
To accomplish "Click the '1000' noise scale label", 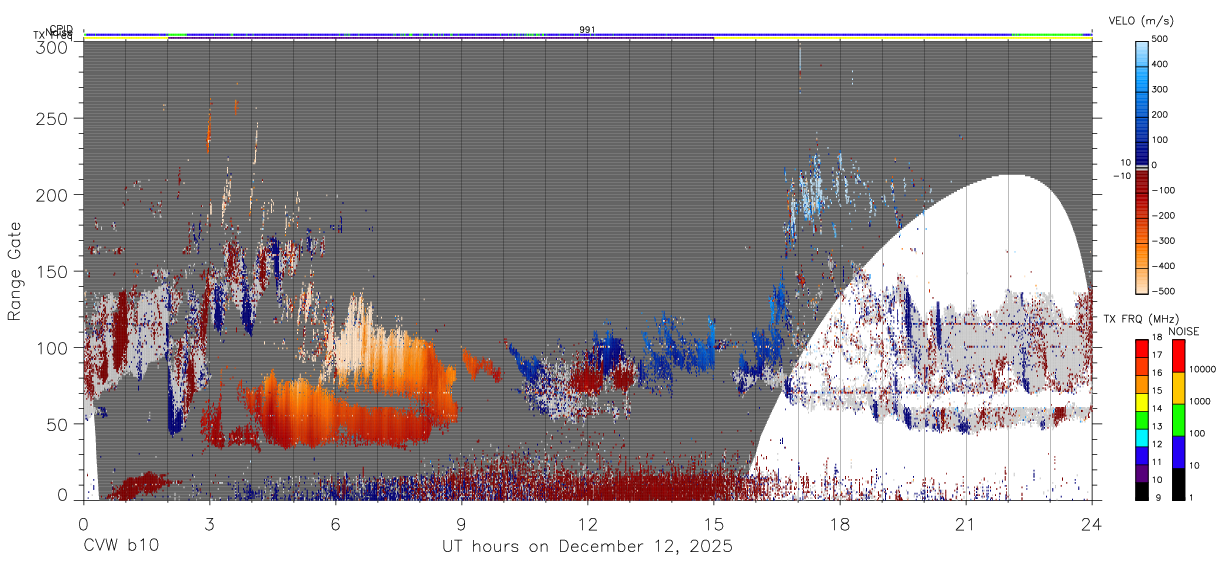I will pos(1200,402).
